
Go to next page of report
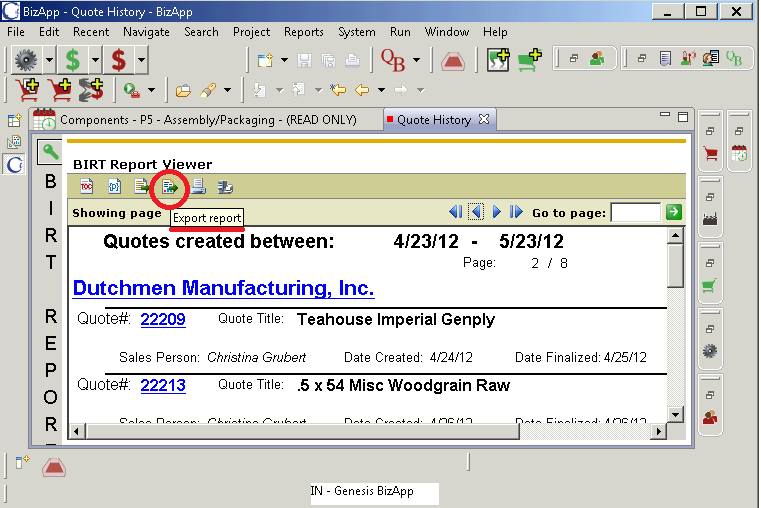click(x=496, y=212)
